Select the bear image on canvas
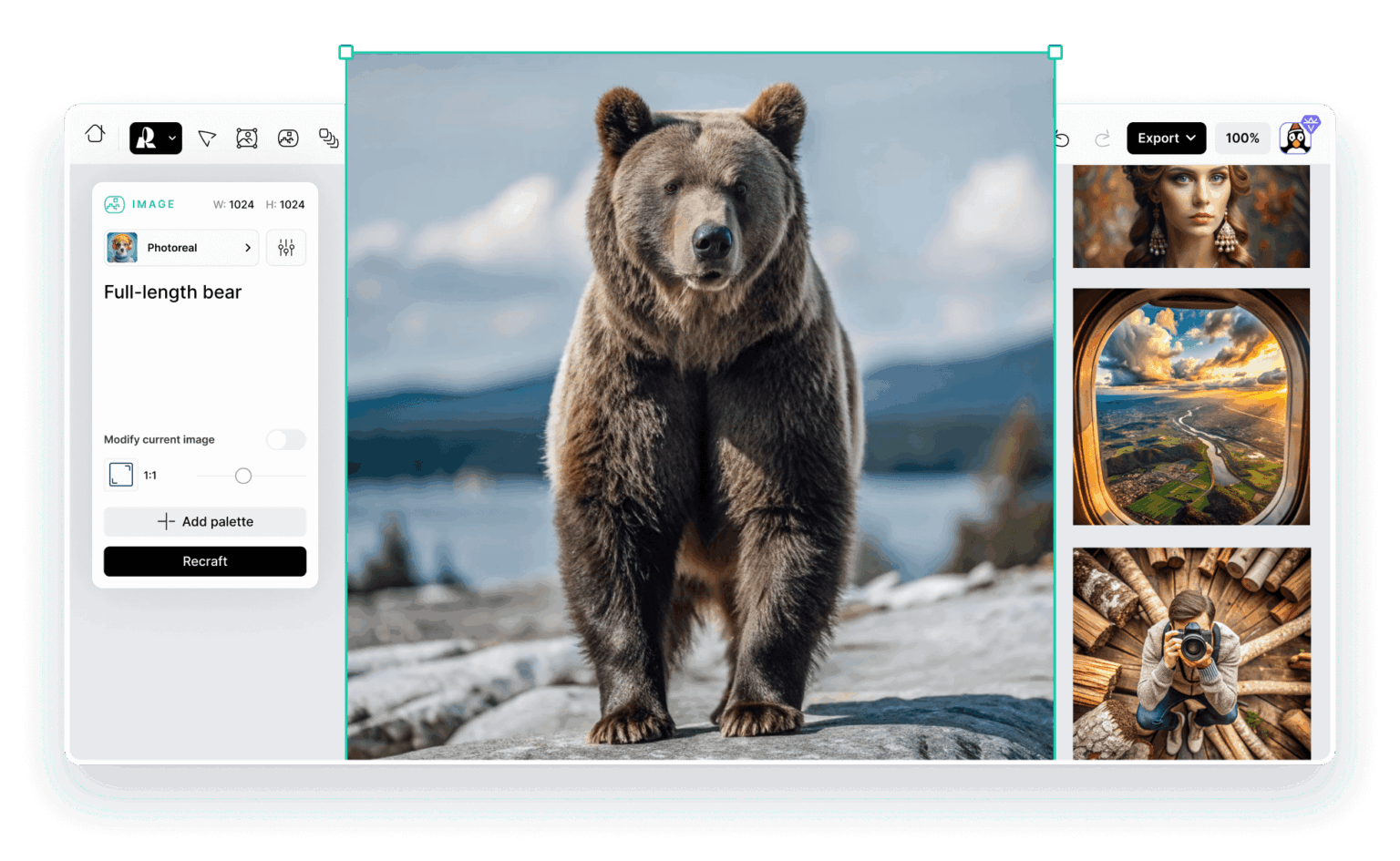1400x861 pixels. coord(701,406)
